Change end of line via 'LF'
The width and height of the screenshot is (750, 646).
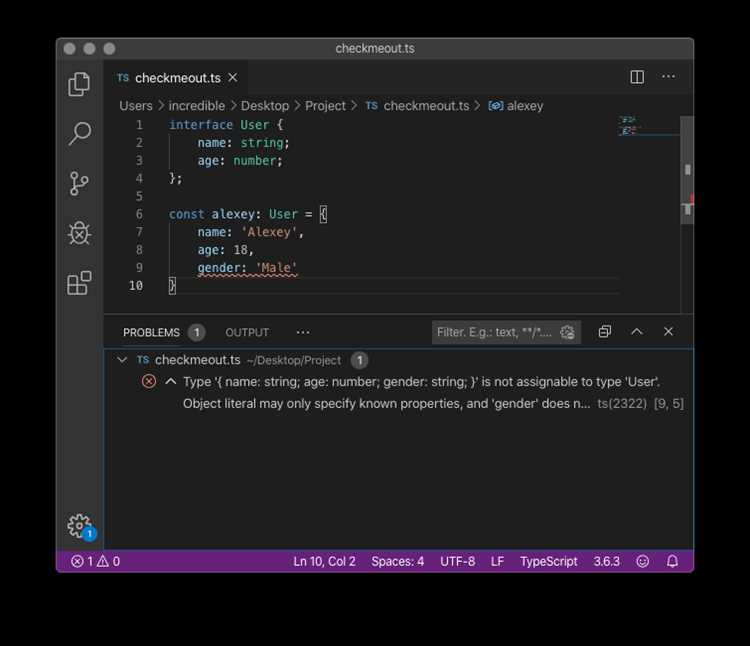pyautogui.click(x=497, y=561)
